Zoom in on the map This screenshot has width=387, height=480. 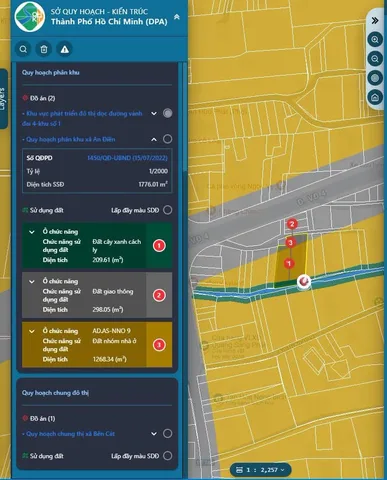coord(375,40)
